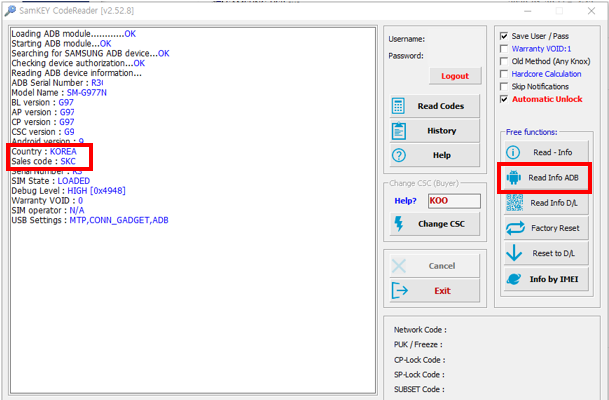Click the Help button label under History
Image resolution: width=609 pixels, height=400 pixels.
click(x=442, y=155)
